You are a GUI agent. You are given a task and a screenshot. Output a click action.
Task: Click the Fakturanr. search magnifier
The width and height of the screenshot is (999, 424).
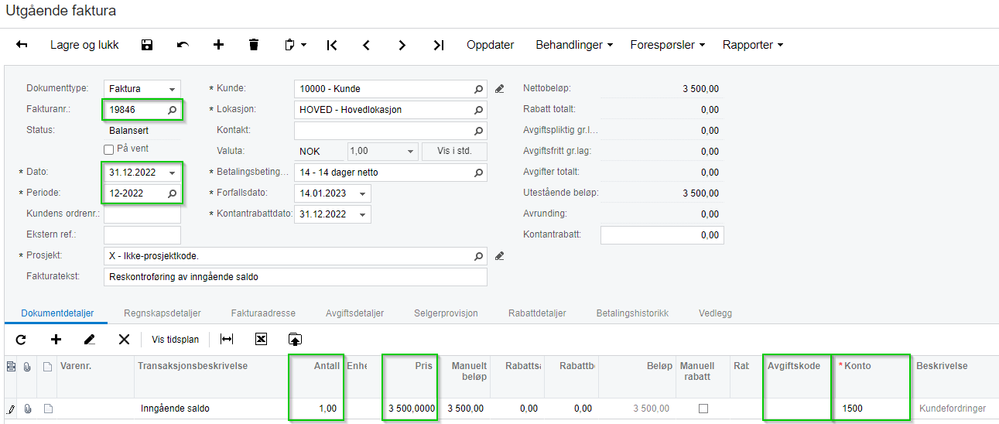(172, 110)
